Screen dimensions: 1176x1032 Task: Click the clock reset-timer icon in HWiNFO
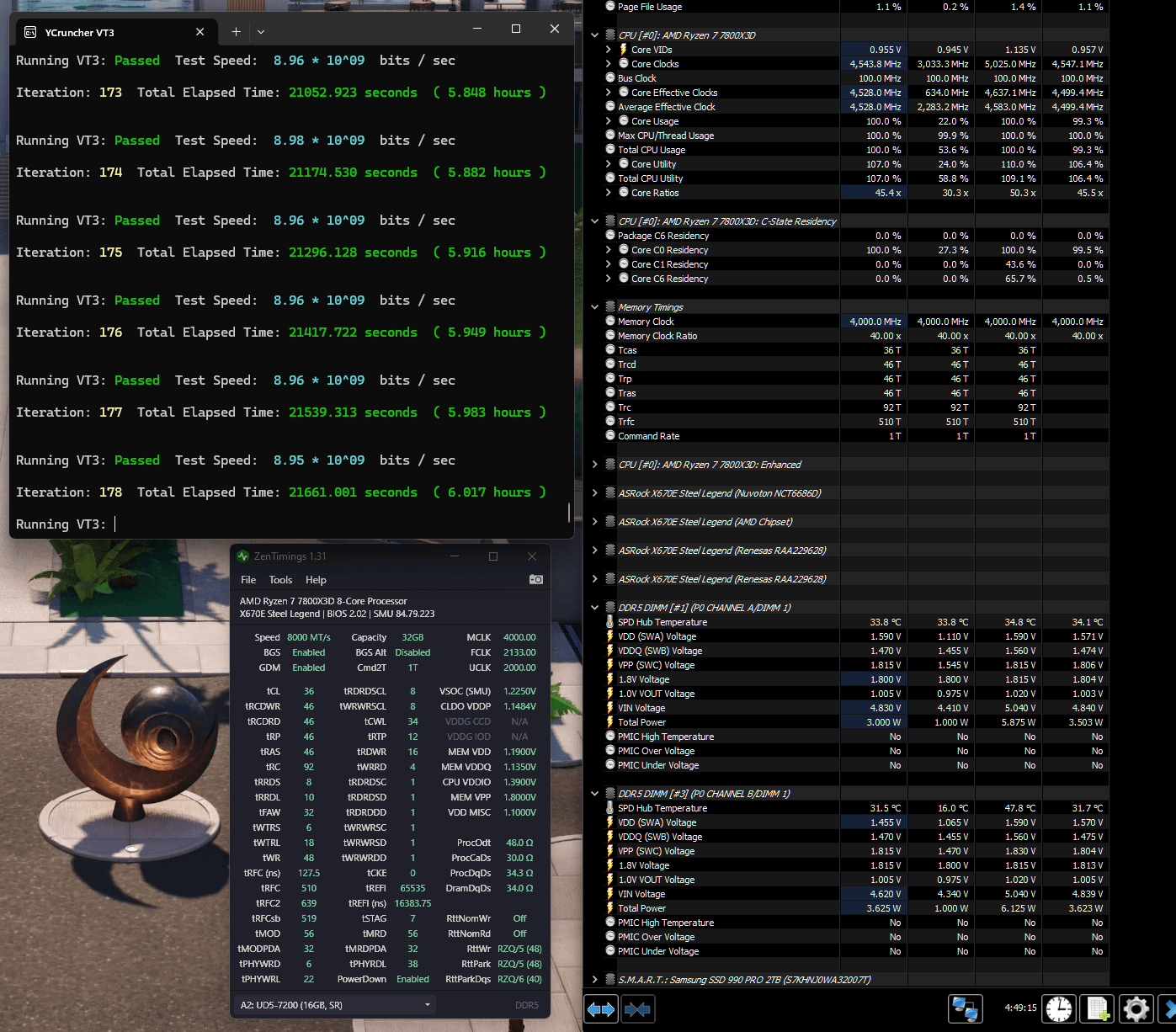tap(1059, 1008)
